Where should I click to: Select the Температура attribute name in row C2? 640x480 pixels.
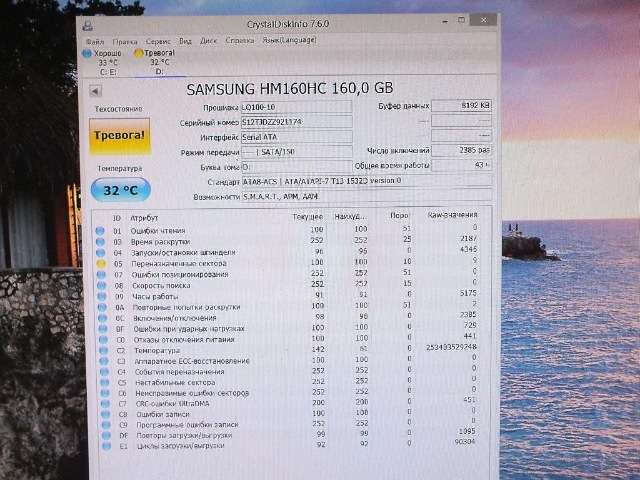pyautogui.click(x=157, y=351)
